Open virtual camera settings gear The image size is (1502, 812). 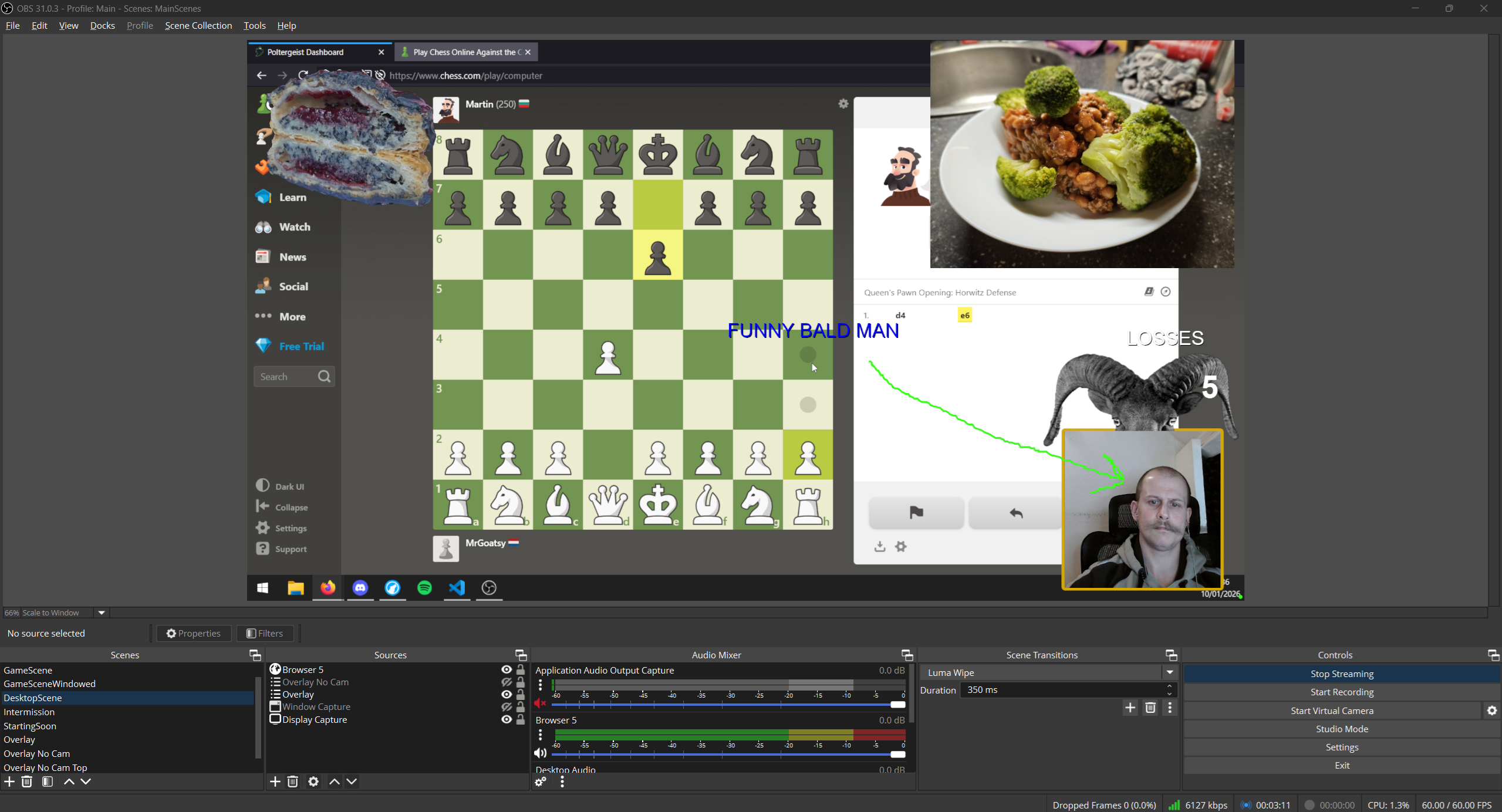1491,710
